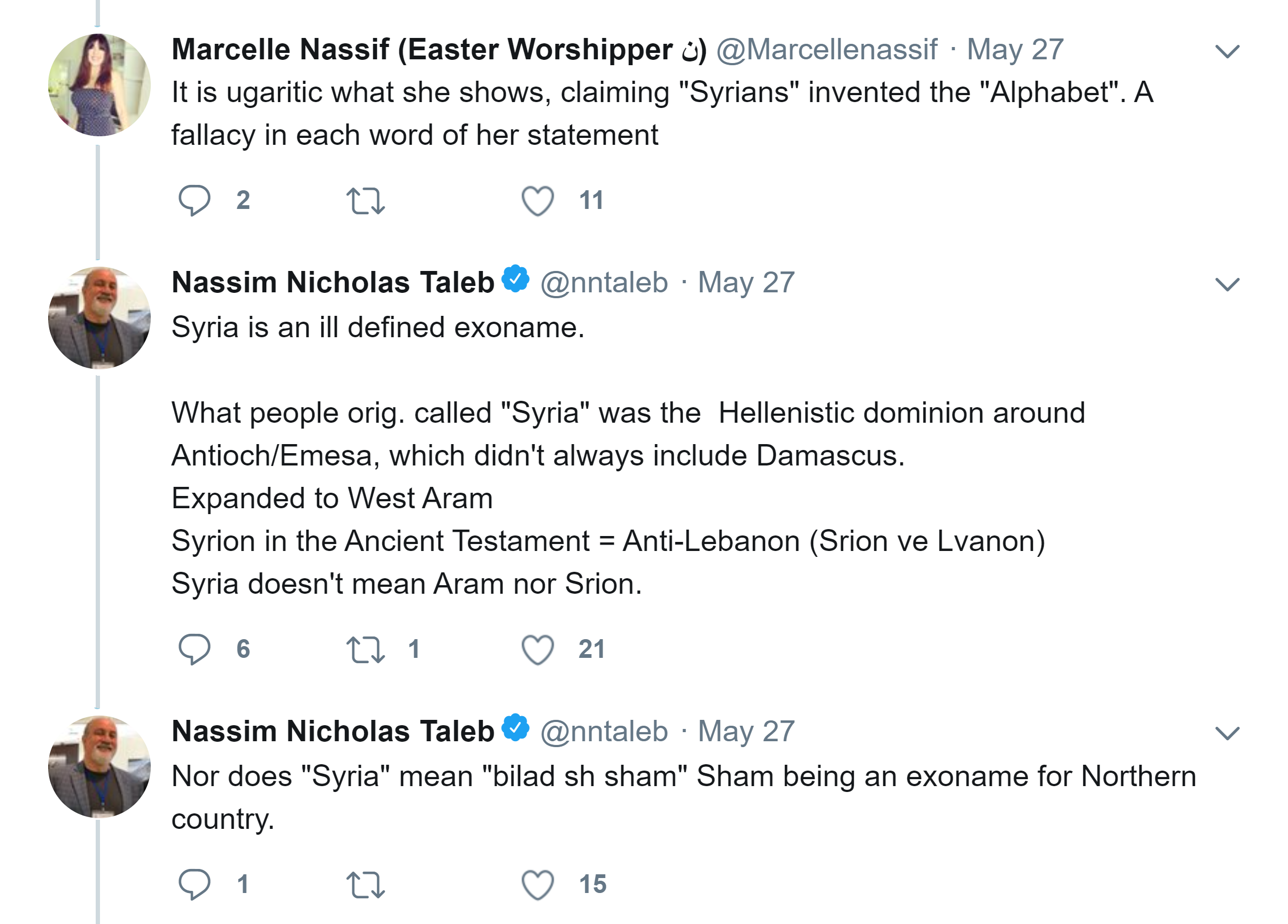Reply to the 'ill defined exoname' tweet
Screen dimensions: 1288x924
tap(194, 648)
